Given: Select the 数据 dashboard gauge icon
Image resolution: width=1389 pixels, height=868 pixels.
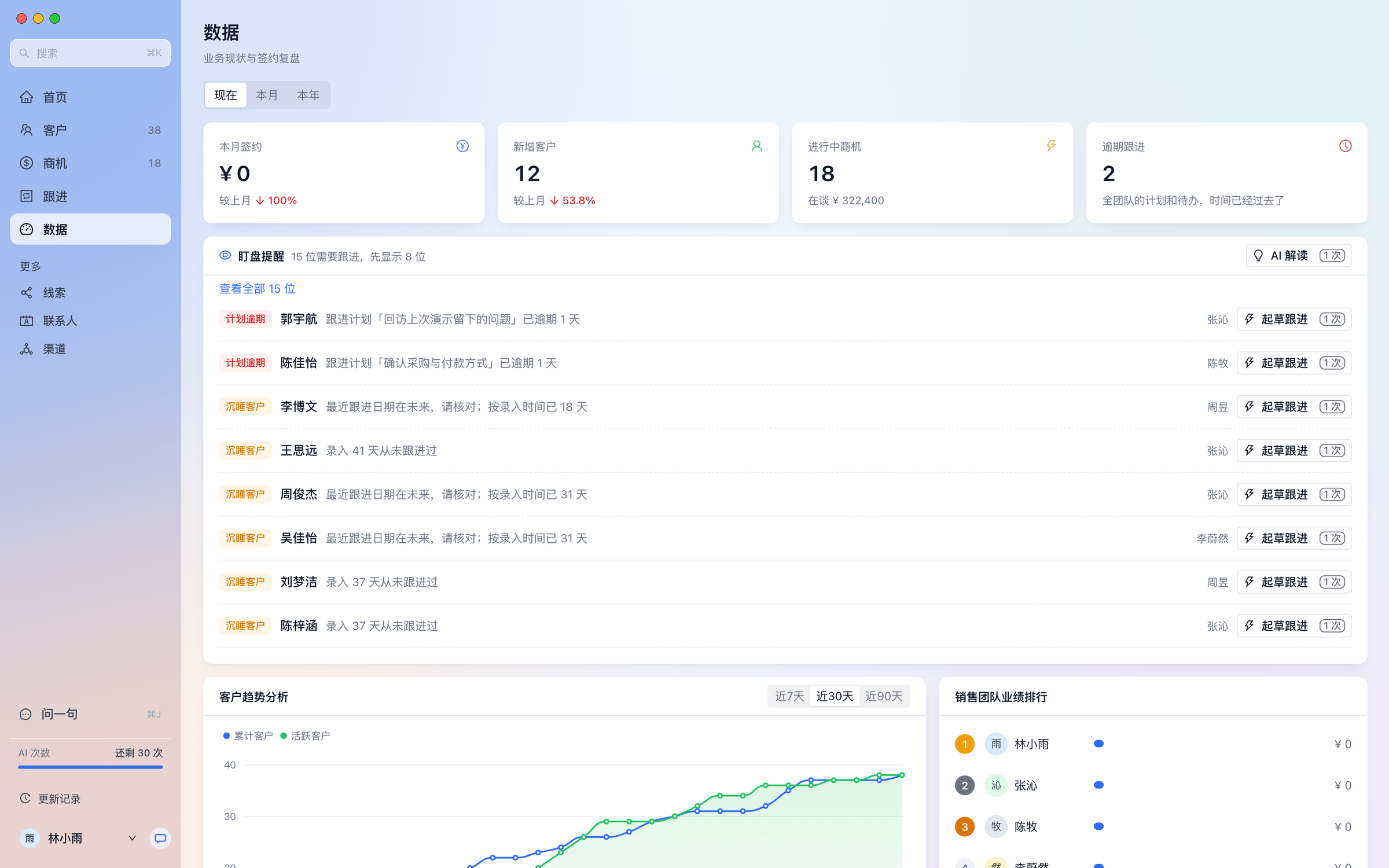Looking at the screenshot, I should (x=27, y=229).
